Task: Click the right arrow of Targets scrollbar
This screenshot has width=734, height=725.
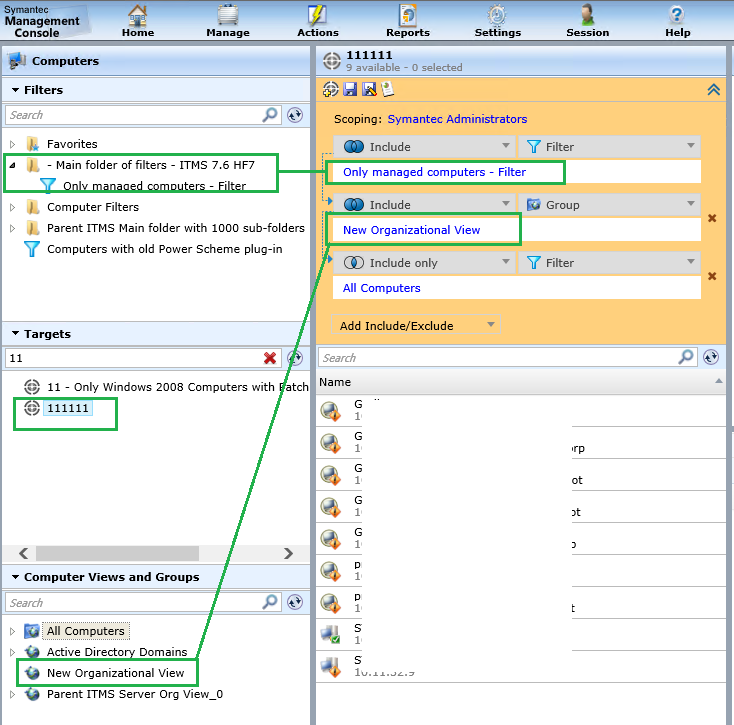Action: 288,553
